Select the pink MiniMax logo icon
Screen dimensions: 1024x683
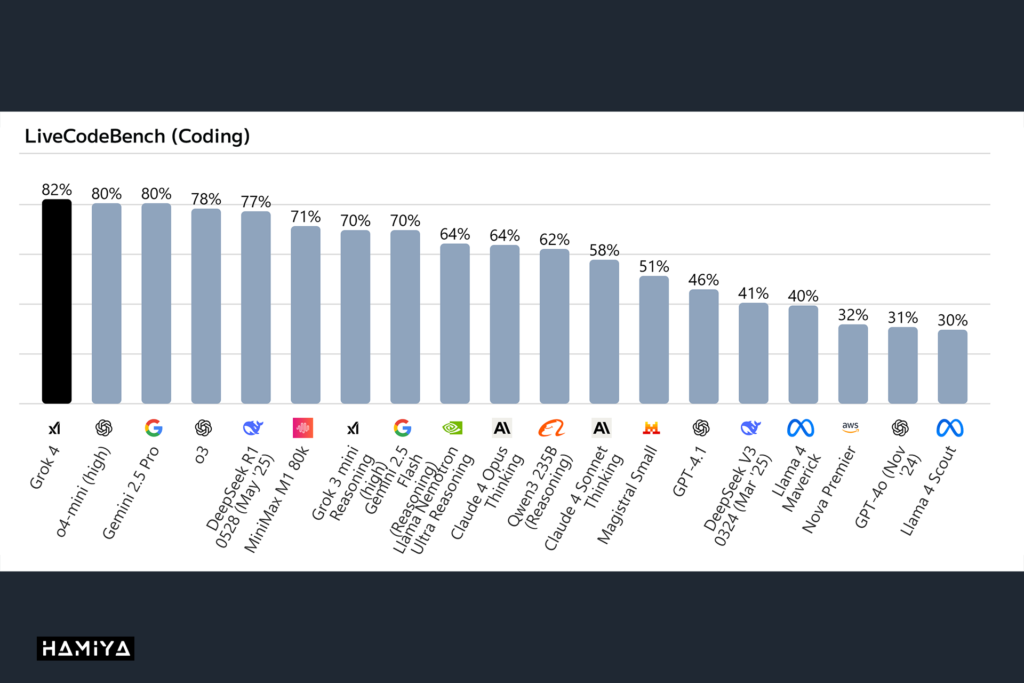[303, 428]
